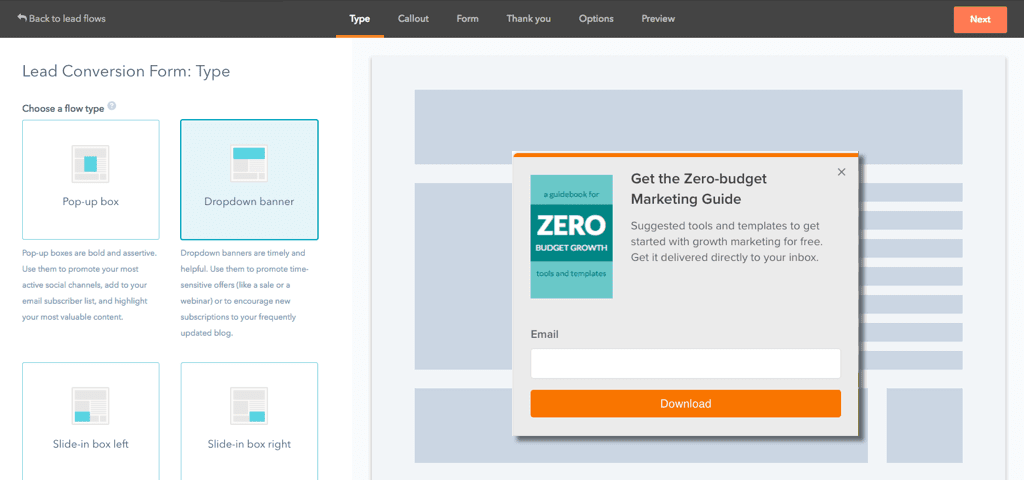The width and height of the screenshot is (1024, 480).
Task: Click the 'Lead Conversion Form: Type' heading
Action: point(126,71)
